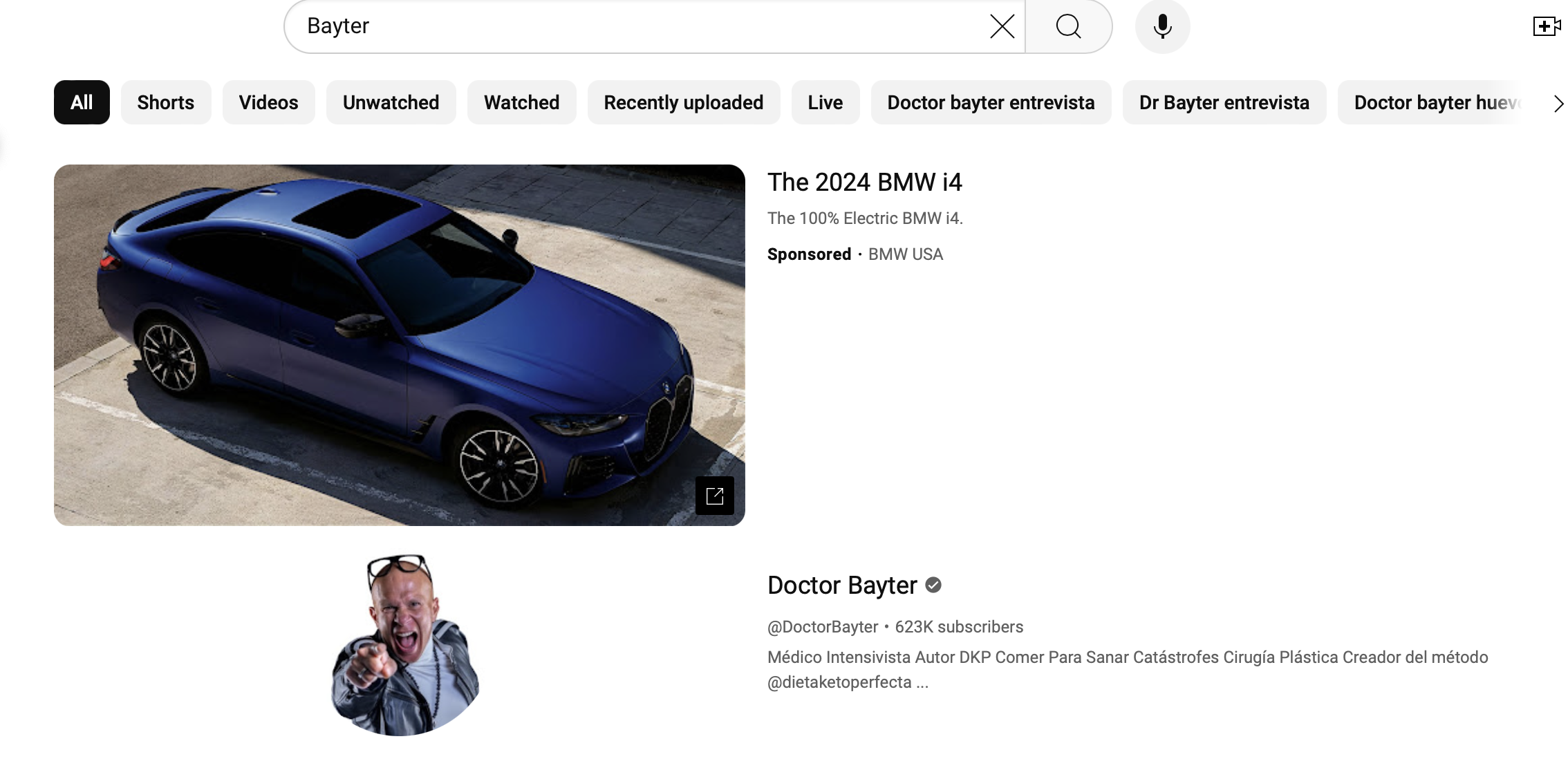The width and height of the screenshot is (1568, 759).
Task: Choose Dr Bayter entrevista suggestion chip
Action: tap(1224, 102)
